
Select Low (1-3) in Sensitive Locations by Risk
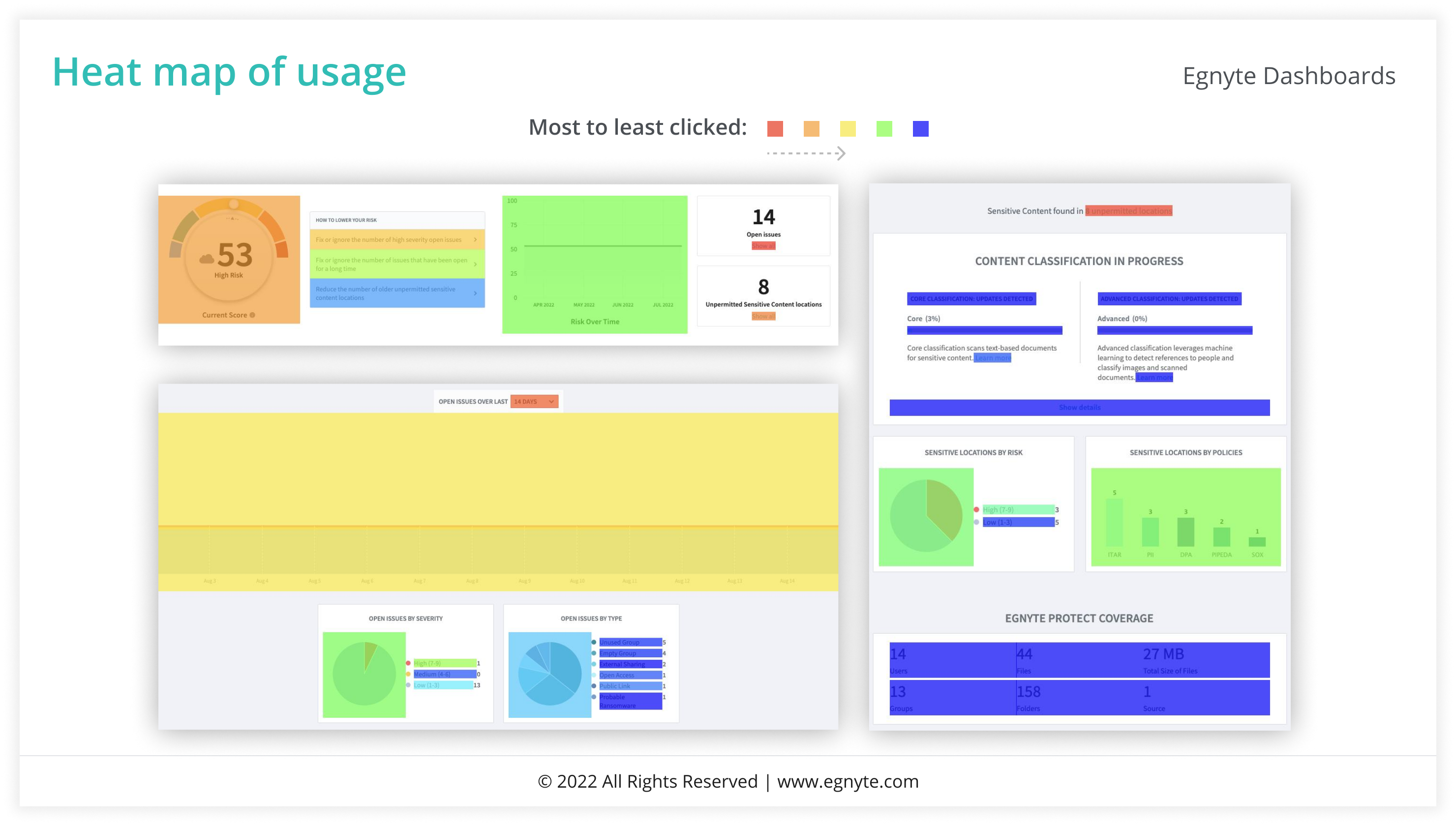1018,522
